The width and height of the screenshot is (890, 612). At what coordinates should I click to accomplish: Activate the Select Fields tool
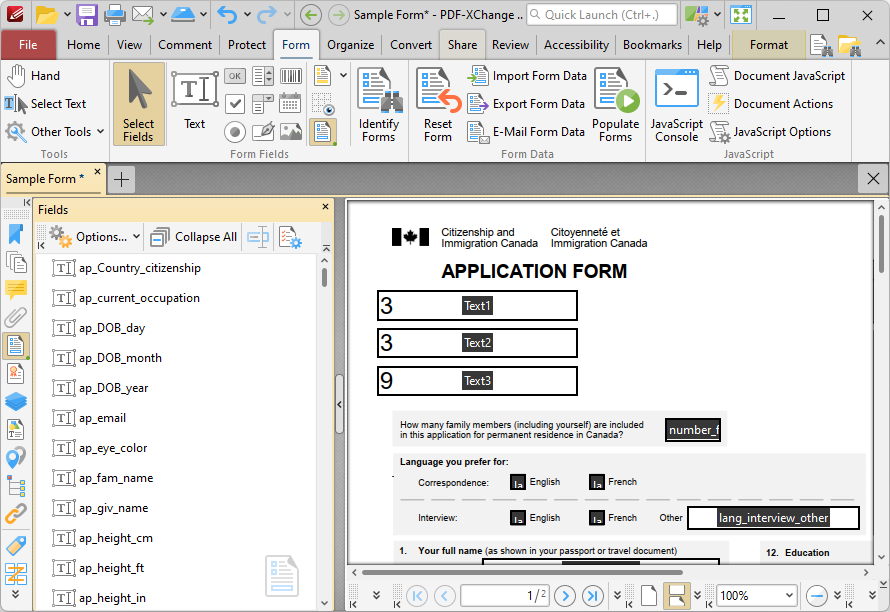138,104
